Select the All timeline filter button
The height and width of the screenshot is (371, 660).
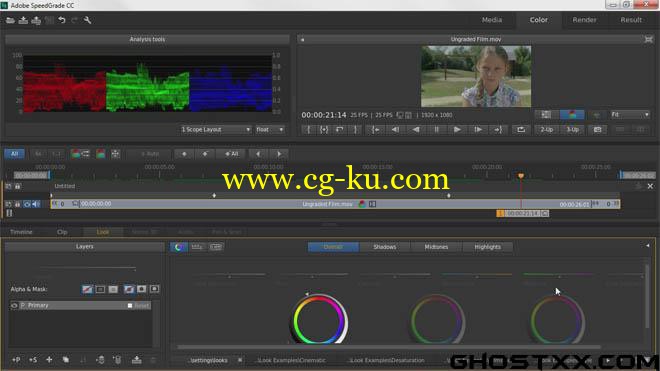(x=14, y=154)
